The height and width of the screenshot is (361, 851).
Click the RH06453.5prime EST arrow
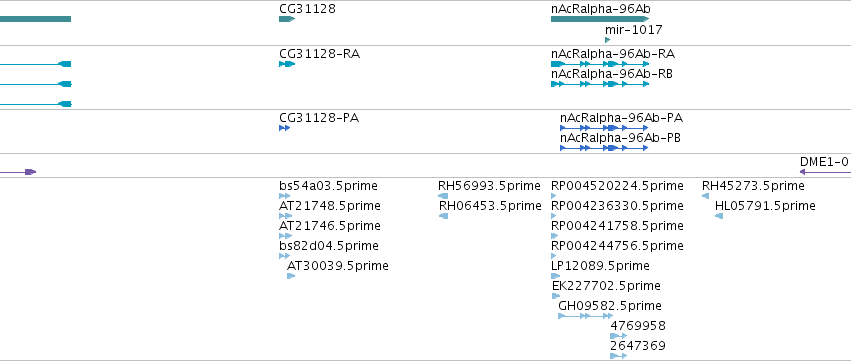(443, 216)
